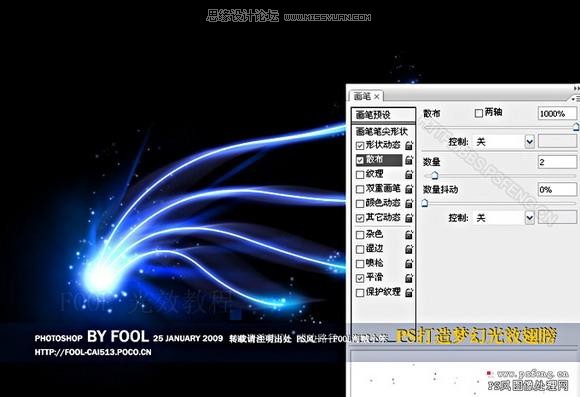Enable the 颜色动态 checkbox
The width and height of the screenshot is (580, 397).
click(x=360, y=204)
